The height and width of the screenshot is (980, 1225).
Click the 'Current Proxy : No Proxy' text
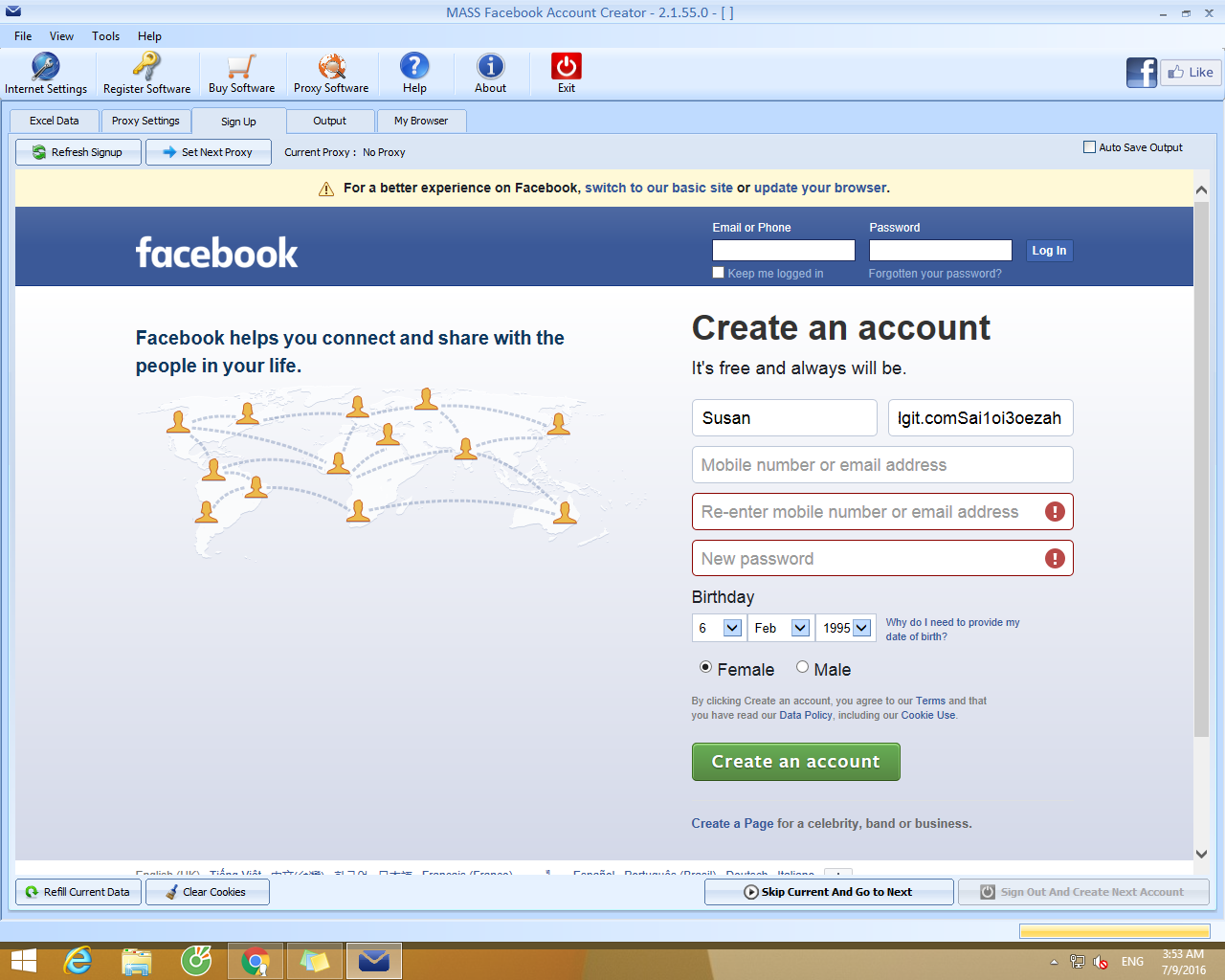point(345,152)
